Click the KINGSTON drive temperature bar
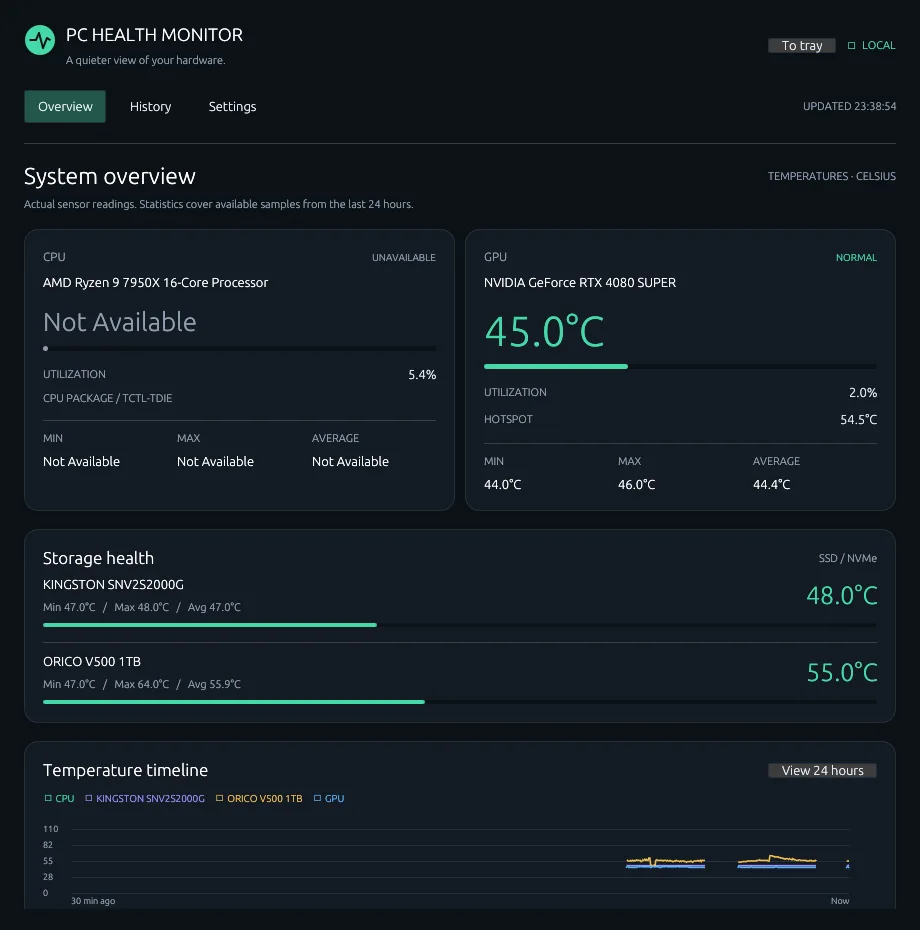 tap(460, 625)
